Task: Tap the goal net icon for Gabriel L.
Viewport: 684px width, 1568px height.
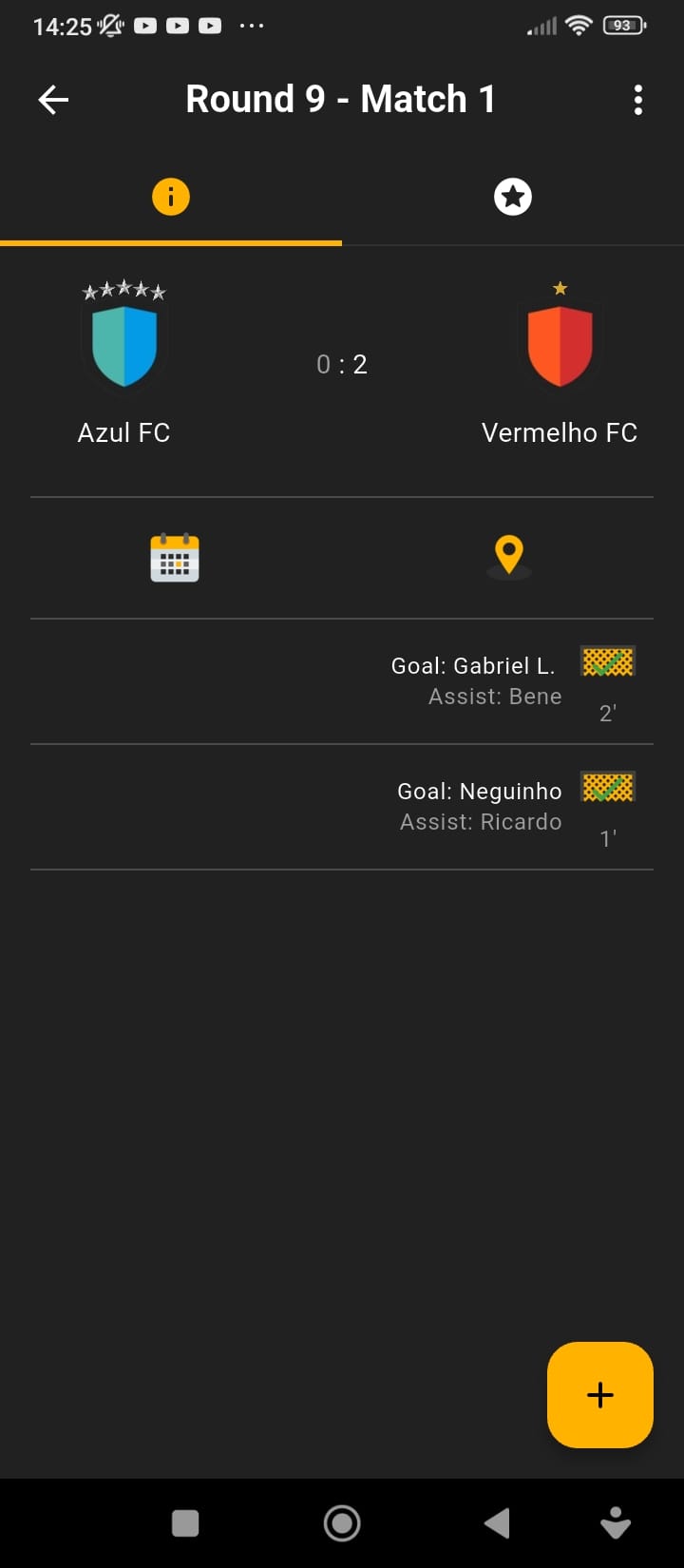Action: point(608,662)
